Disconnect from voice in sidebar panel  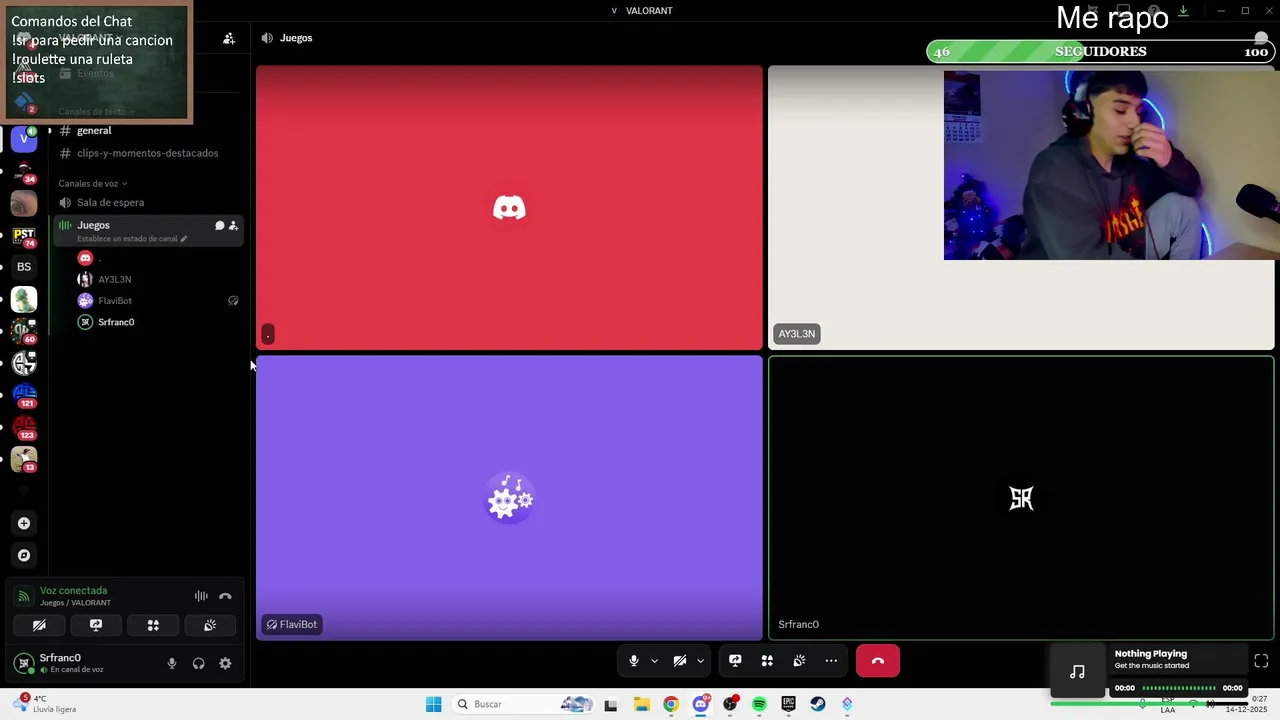coord(225,596)
